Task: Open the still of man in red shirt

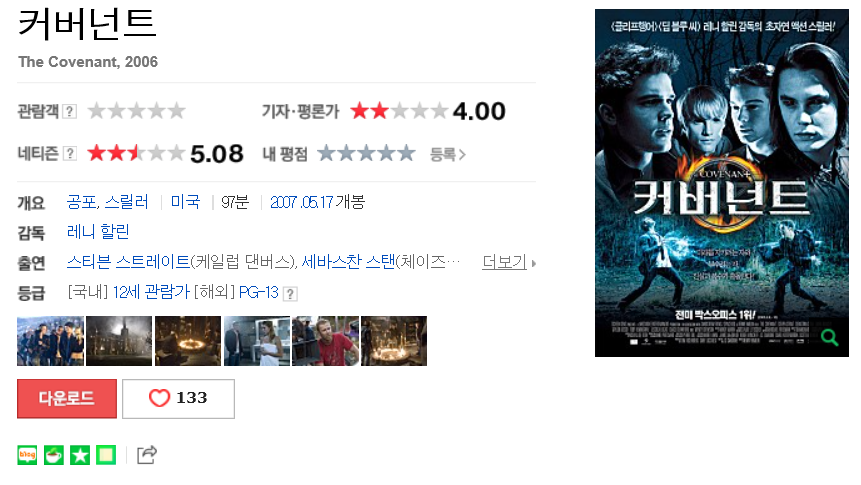Action: (x=326, y=341)
